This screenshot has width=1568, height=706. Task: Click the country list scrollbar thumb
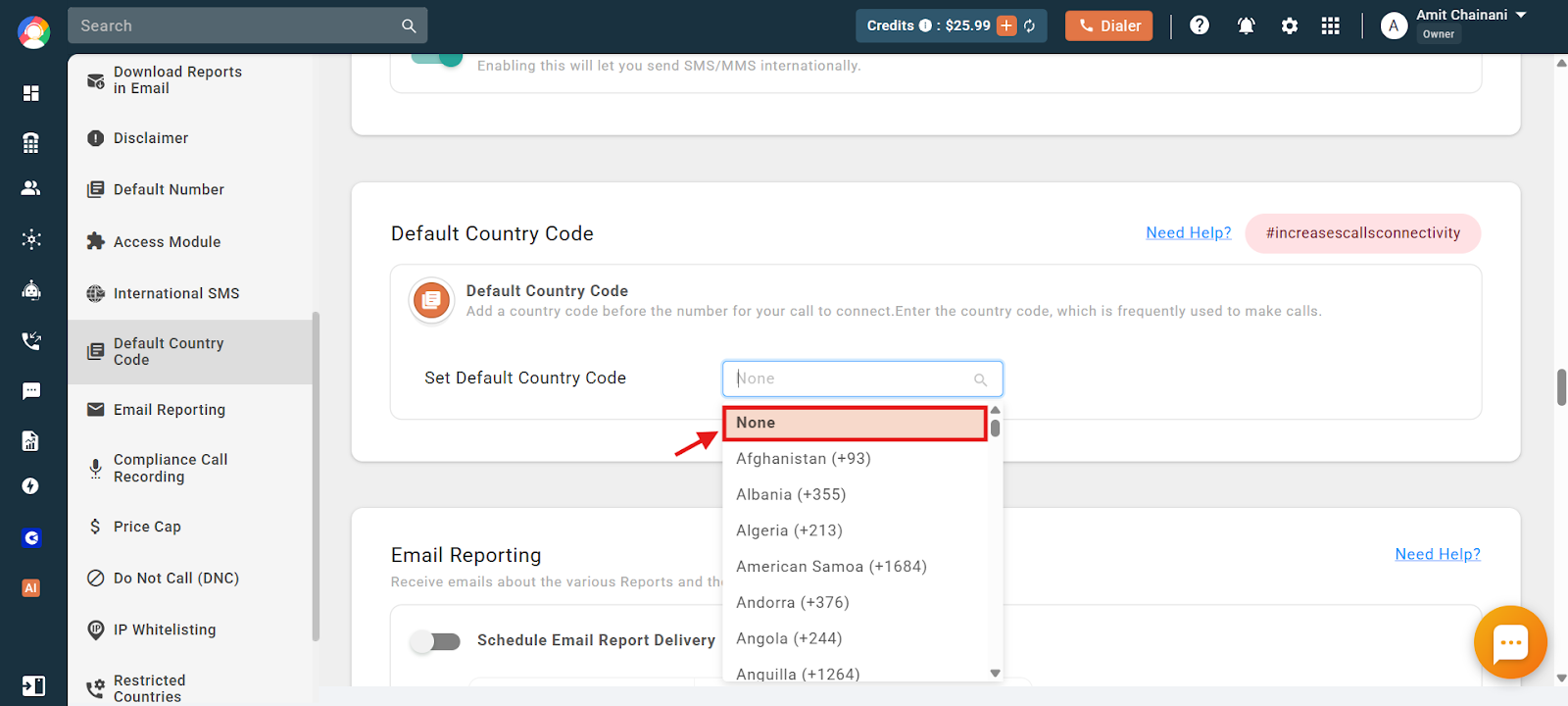point(996,429)
